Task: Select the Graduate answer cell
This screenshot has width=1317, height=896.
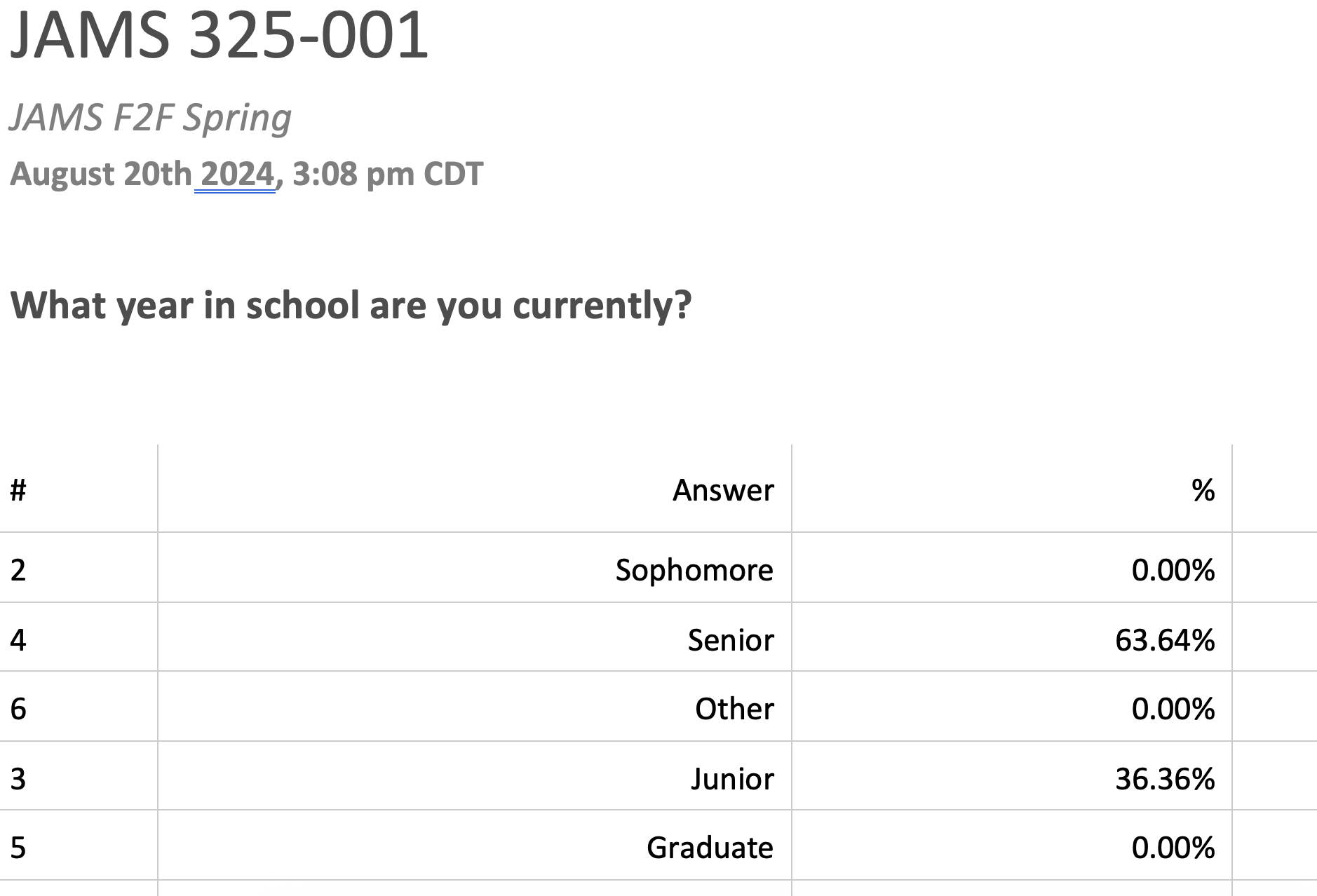Action: pyautogui.click(x=710, y=848)
